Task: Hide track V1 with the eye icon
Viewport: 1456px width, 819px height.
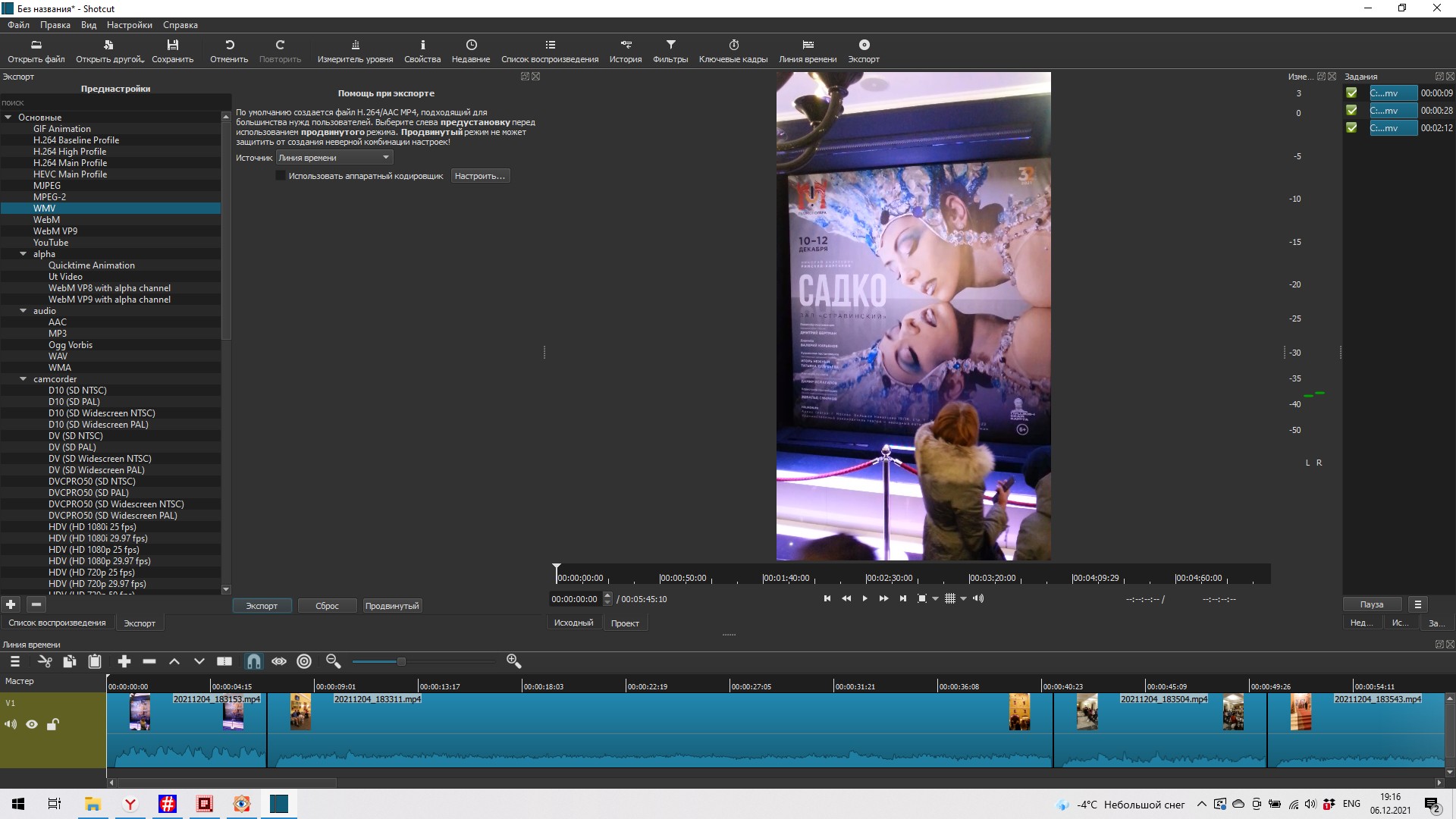Action: pyautogui.click(x=32, y=724)
